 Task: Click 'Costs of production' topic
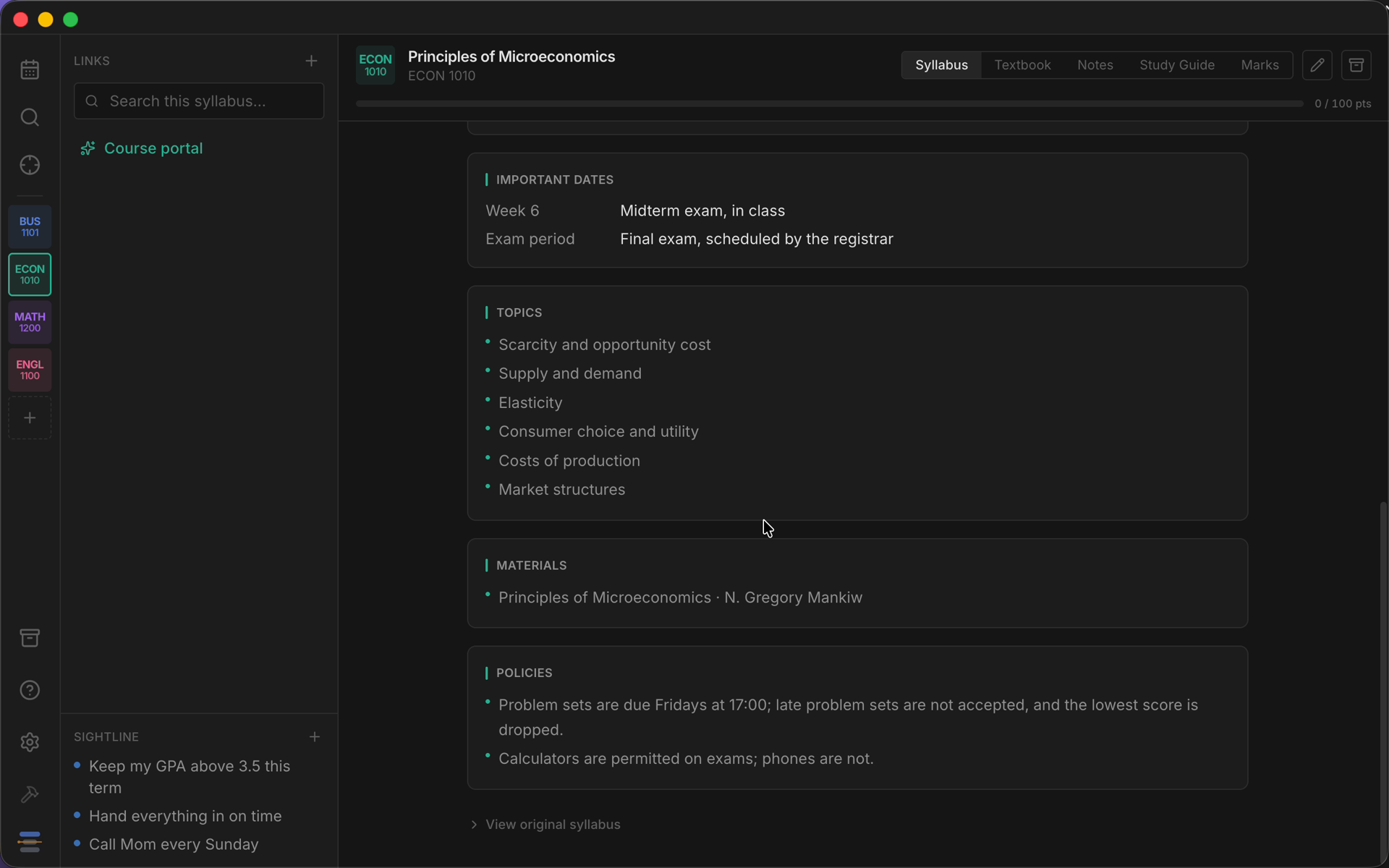pyautogui.click(x=569, y=461)
